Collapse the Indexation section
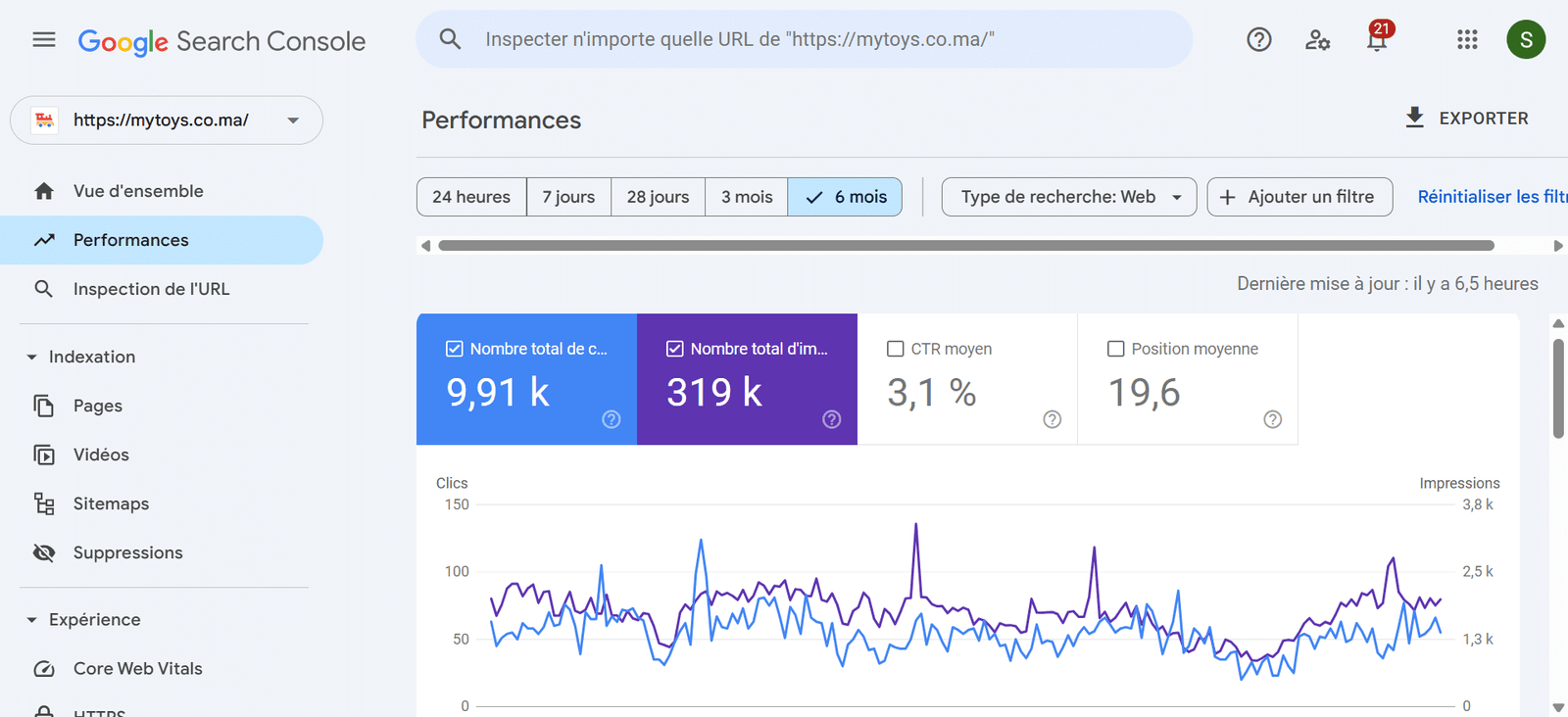Viewport: 1568px width, 717px height. pos(31,358)
